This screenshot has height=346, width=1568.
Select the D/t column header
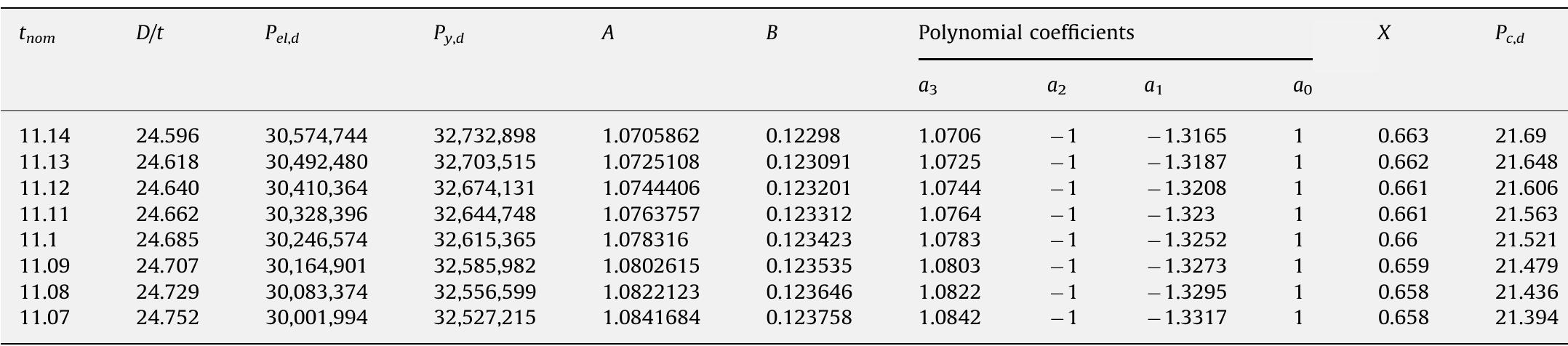(x=150, y=33)
